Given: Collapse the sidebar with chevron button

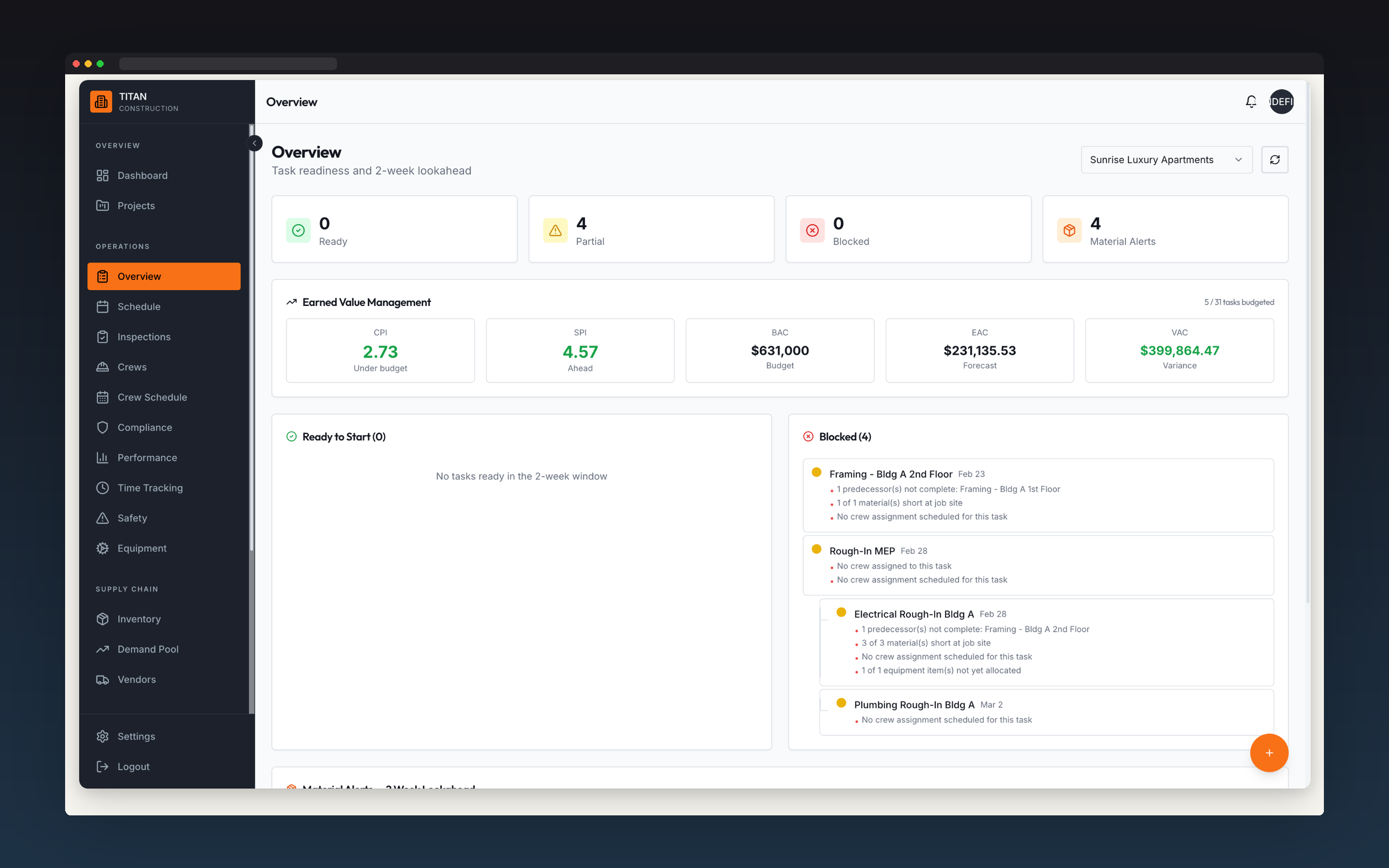Looking at the screenshot, I should 254,143.
